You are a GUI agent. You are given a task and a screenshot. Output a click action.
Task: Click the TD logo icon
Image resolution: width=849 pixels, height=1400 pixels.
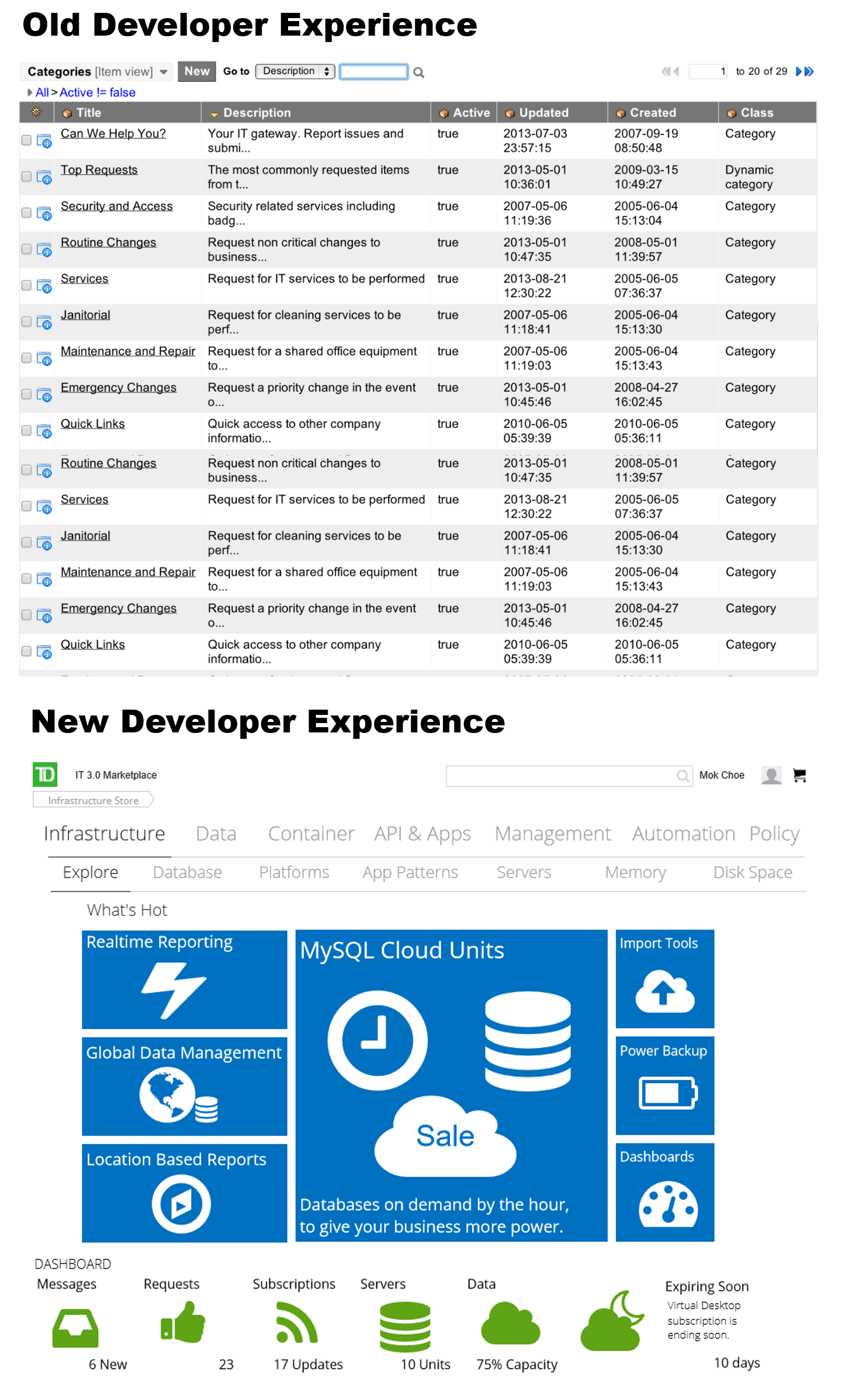pos(45,774)
